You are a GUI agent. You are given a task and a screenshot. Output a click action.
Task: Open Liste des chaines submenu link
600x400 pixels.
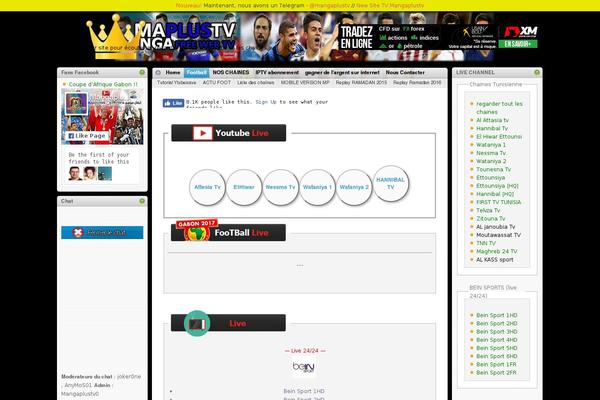[256, 83]
